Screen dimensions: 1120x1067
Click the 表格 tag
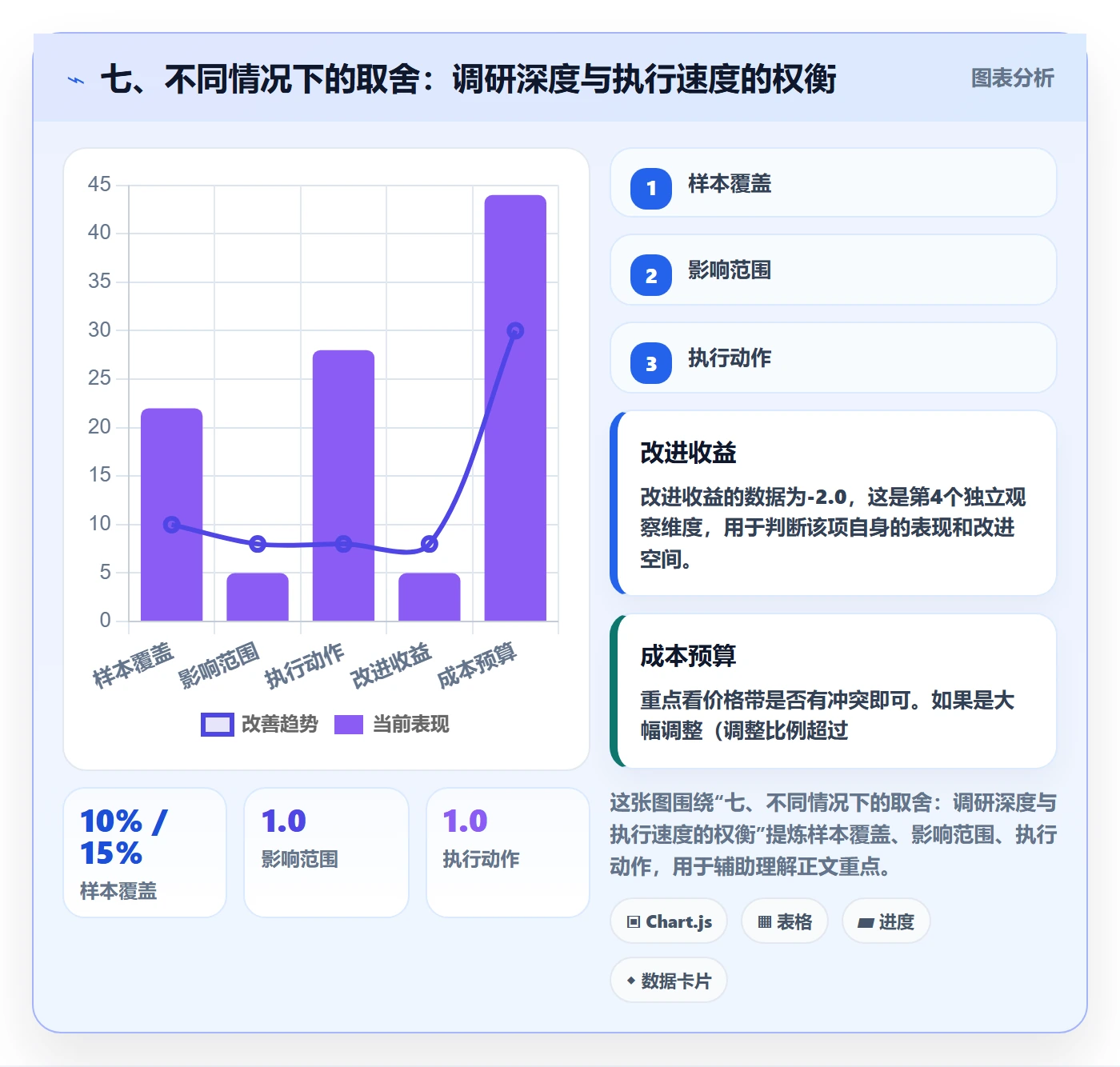coord(785,921)
